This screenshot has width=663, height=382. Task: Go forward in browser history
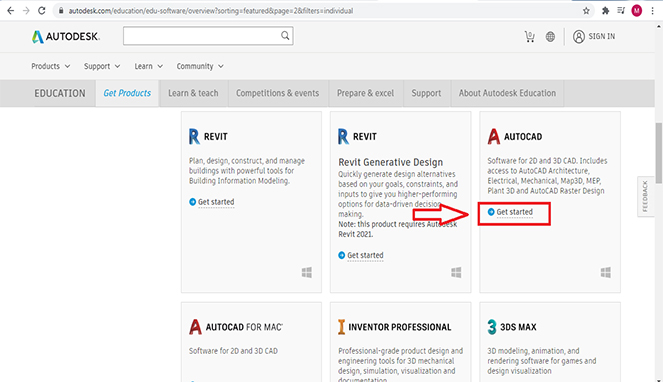click(26, 11)
